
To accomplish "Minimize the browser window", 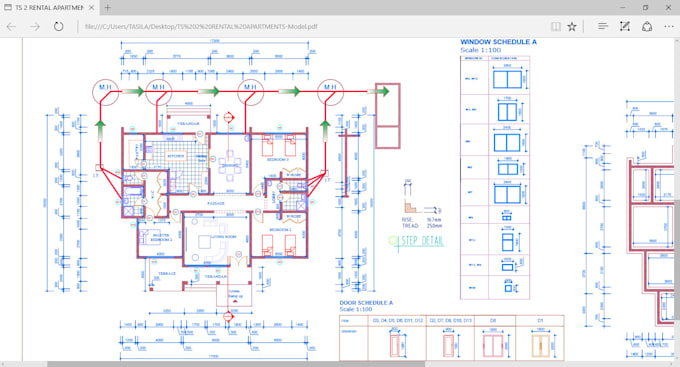I will coord(622,8).
